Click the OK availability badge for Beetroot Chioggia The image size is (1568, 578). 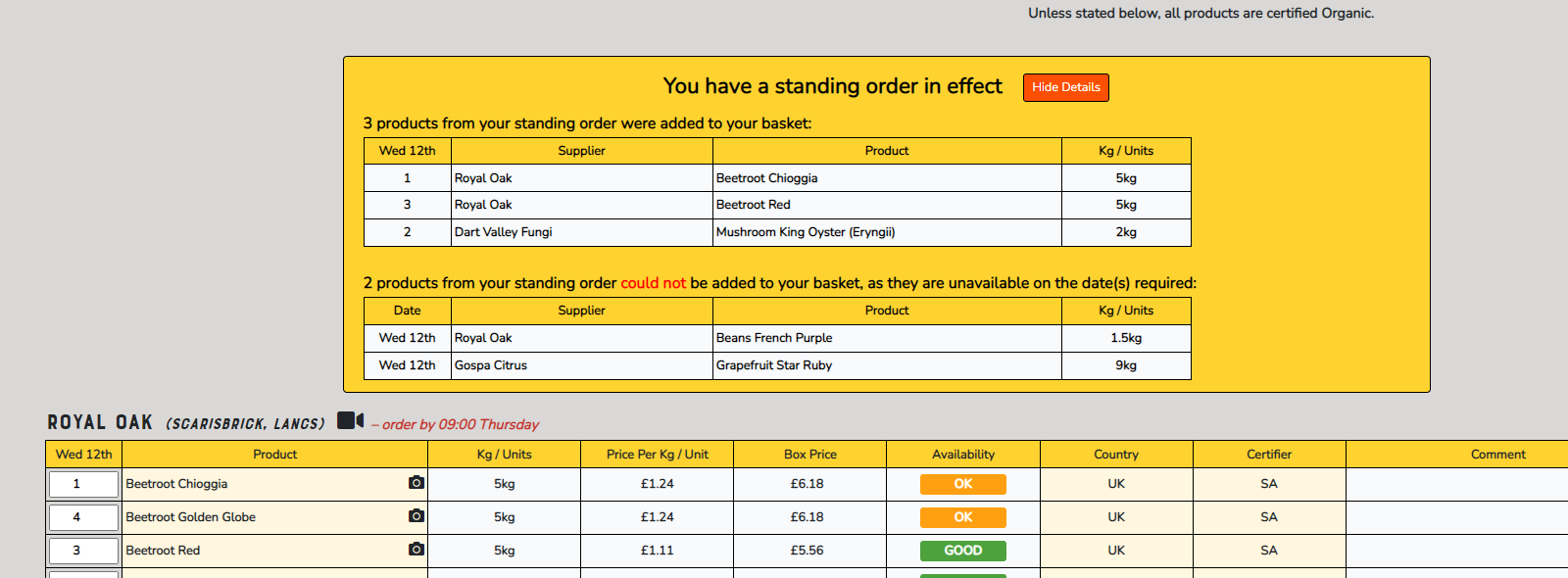(x=962, y=484)
